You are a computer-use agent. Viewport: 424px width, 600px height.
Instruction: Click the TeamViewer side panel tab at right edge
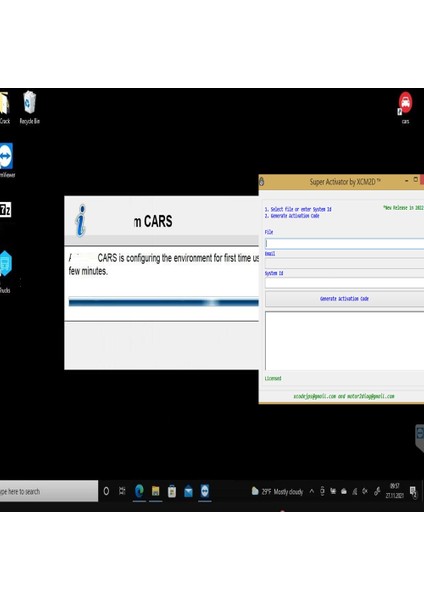pos(419,437)
